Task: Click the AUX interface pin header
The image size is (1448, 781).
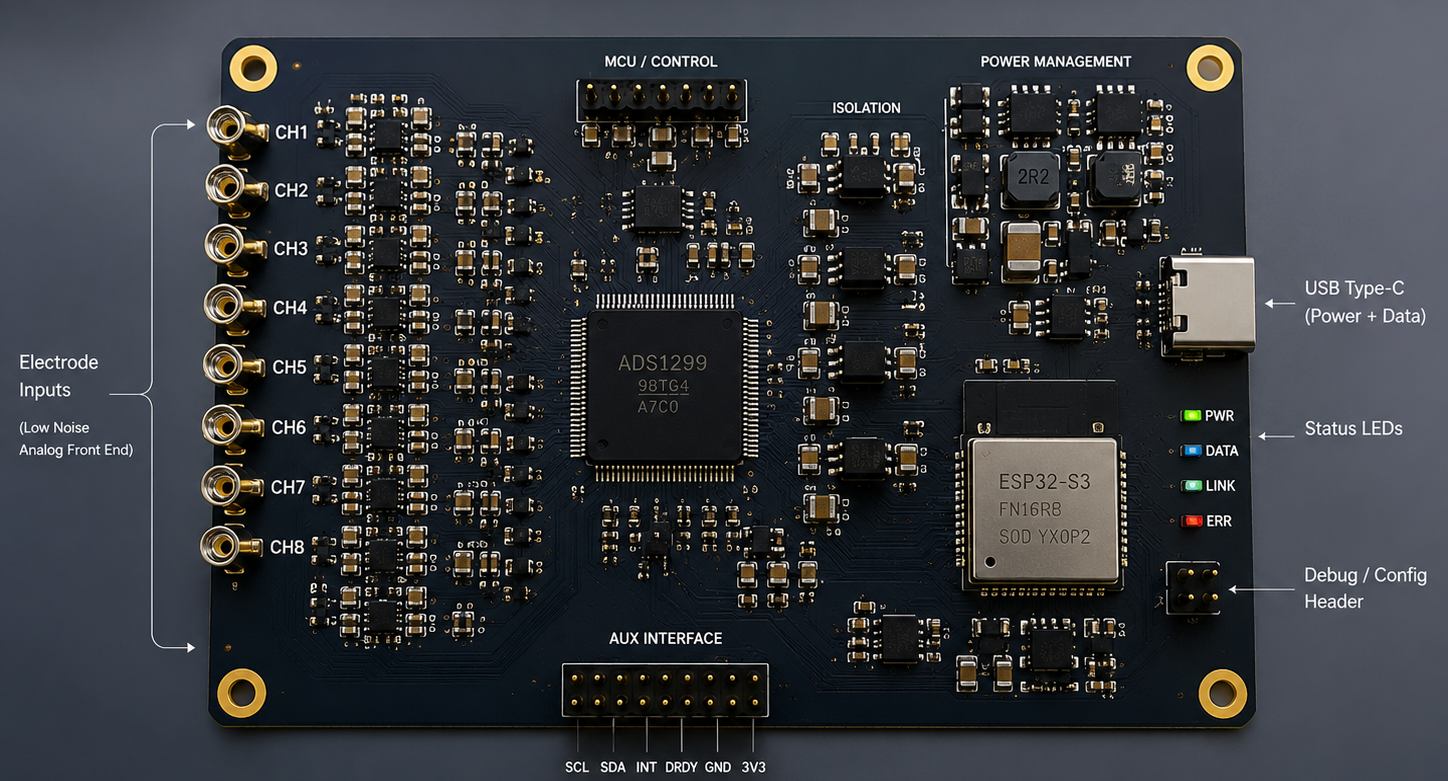Action: tap(665, 690)
